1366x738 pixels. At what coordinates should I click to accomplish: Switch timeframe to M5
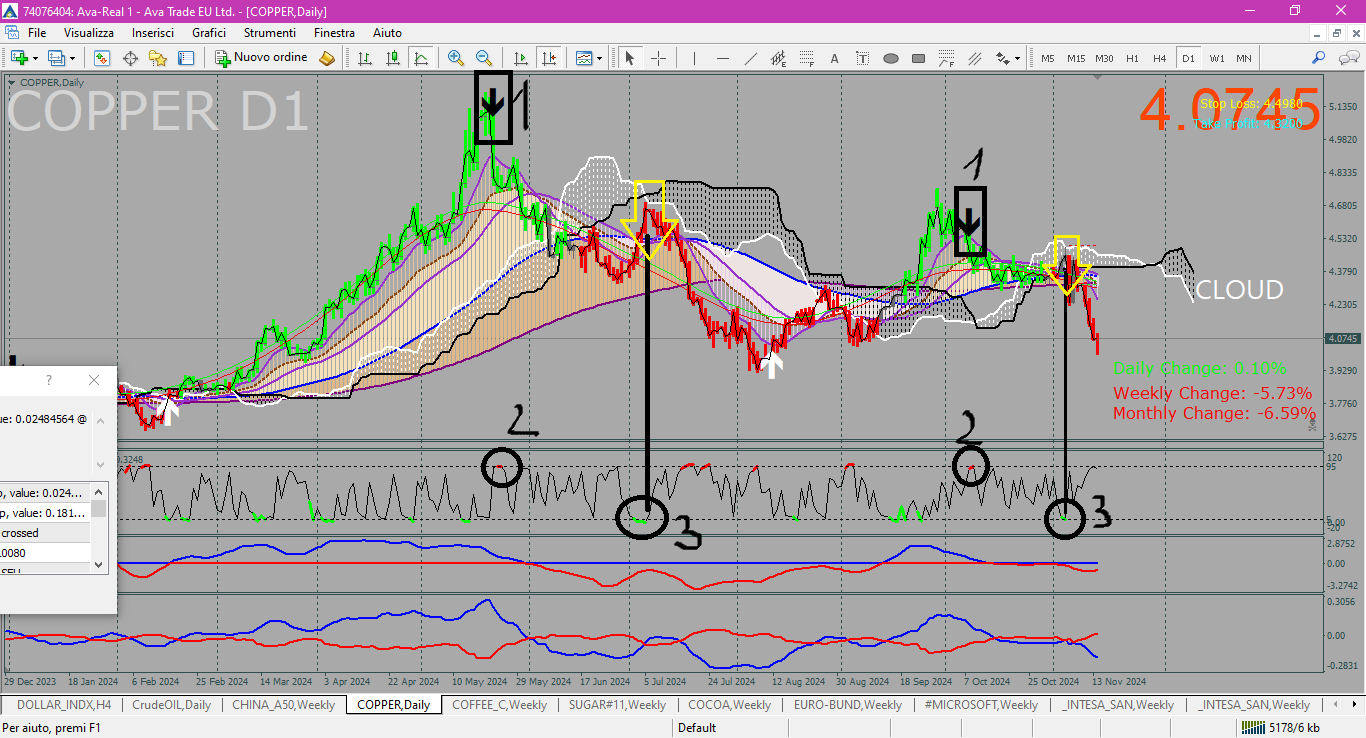1047,58
